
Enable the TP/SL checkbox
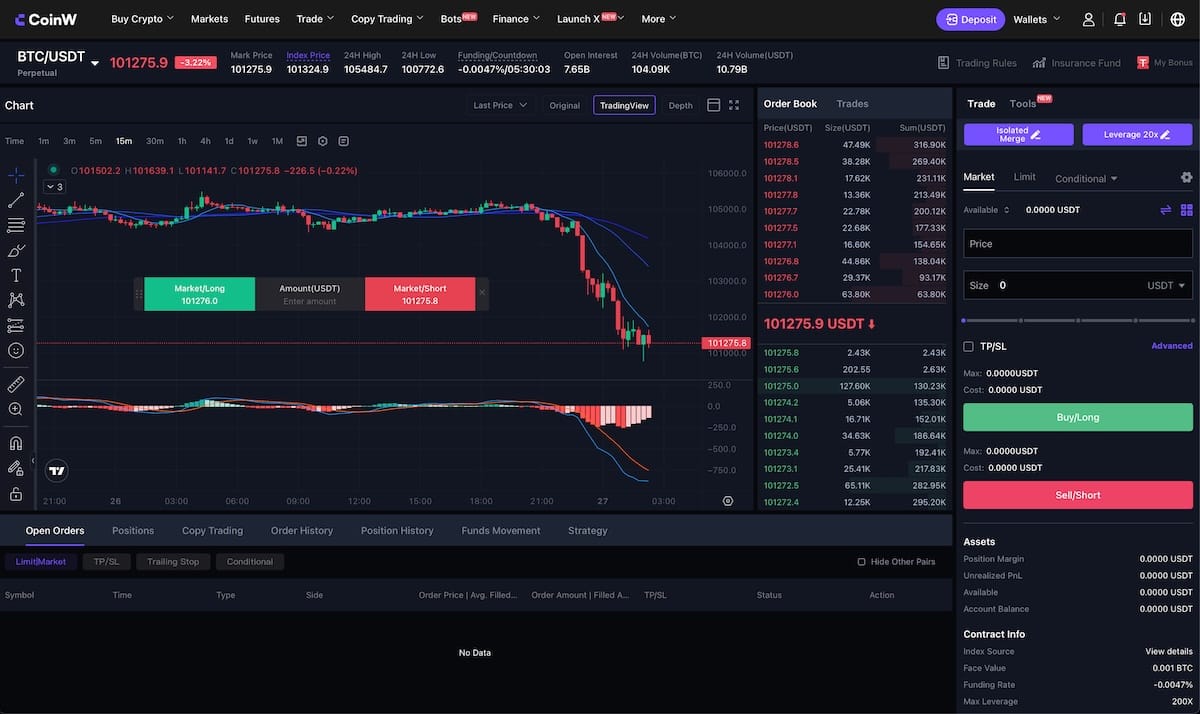point(968,346)
